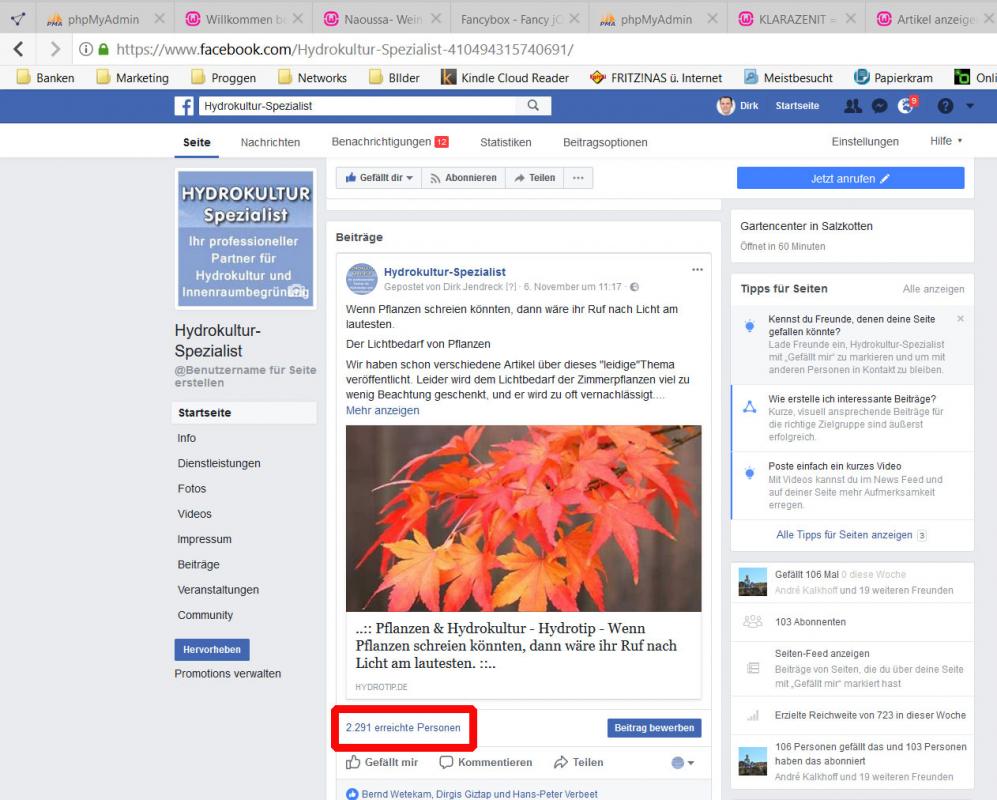The height and width of the screenshot is (800, 997).
Task: Click the Abonnieren button
Action: point(464,178)
